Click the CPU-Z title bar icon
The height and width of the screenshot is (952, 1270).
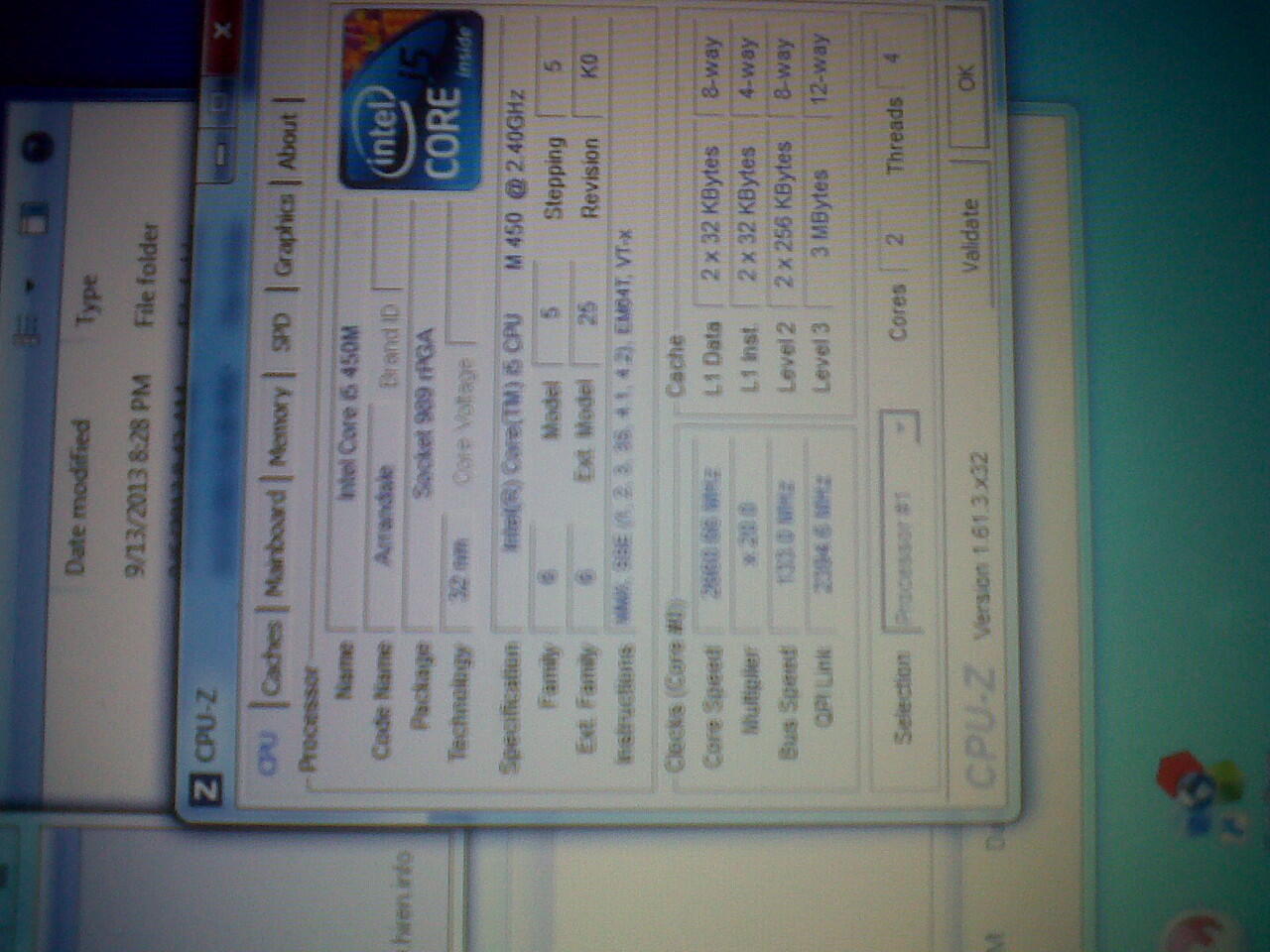click(206, 790)
